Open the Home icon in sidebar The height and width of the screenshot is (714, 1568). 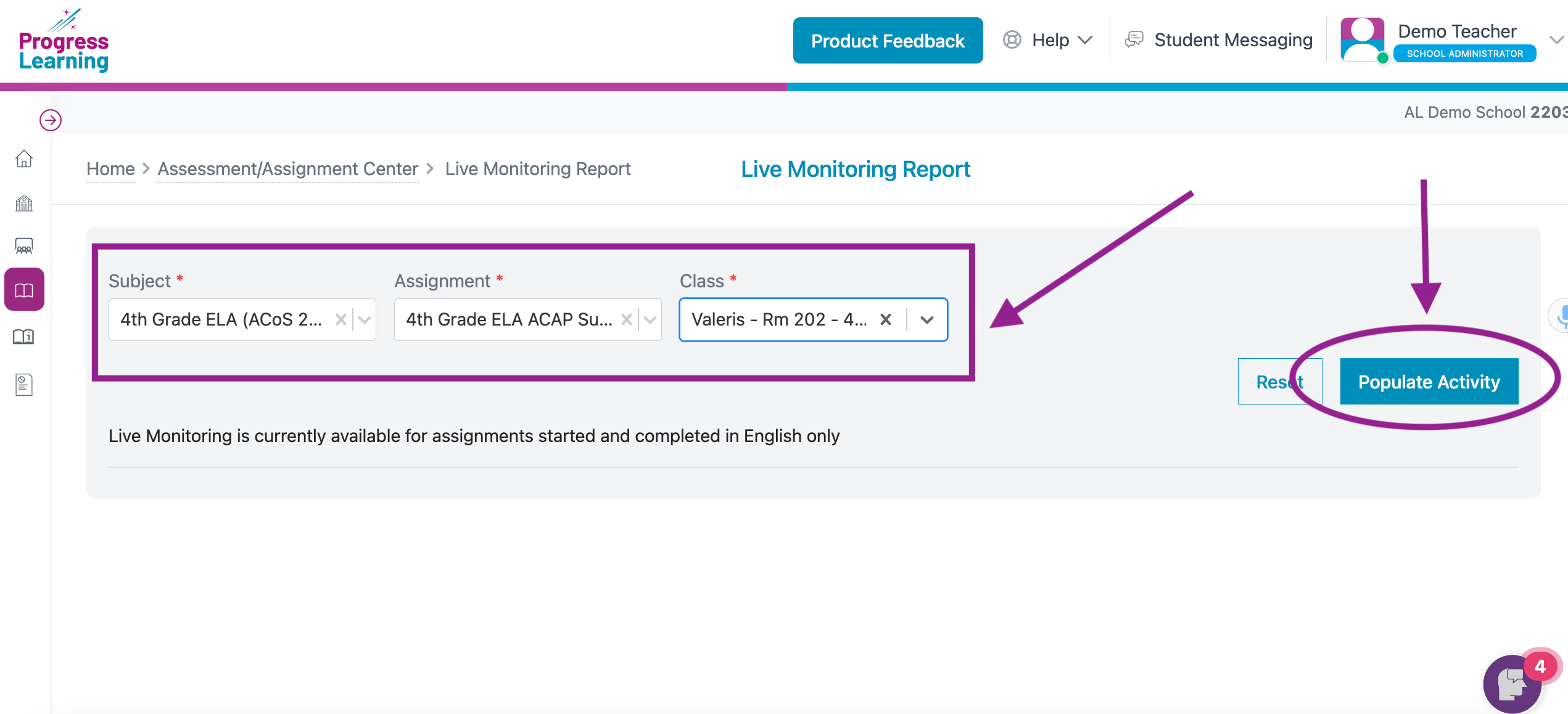24,159
